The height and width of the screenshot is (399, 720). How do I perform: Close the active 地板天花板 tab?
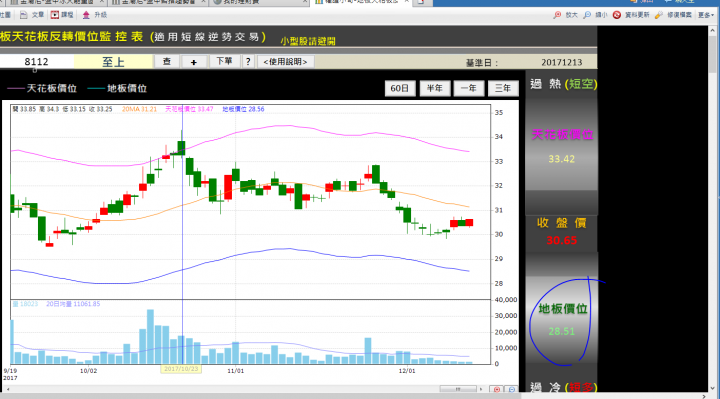(x=407, y=2)
